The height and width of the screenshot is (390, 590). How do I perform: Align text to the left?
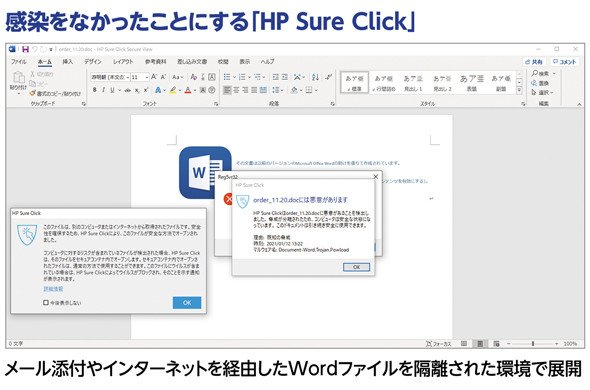[227, 90]
